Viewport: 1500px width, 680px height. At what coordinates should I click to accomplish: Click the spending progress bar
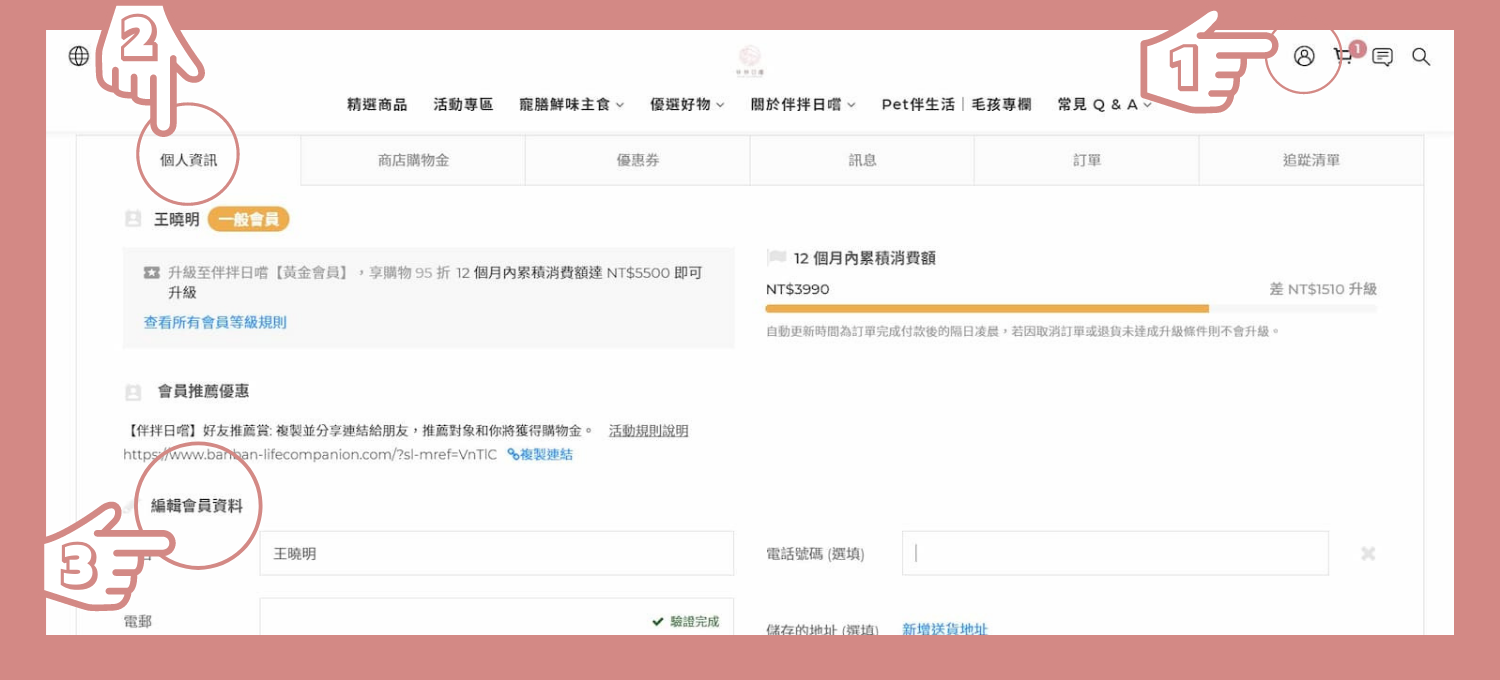click(1070, 309)
